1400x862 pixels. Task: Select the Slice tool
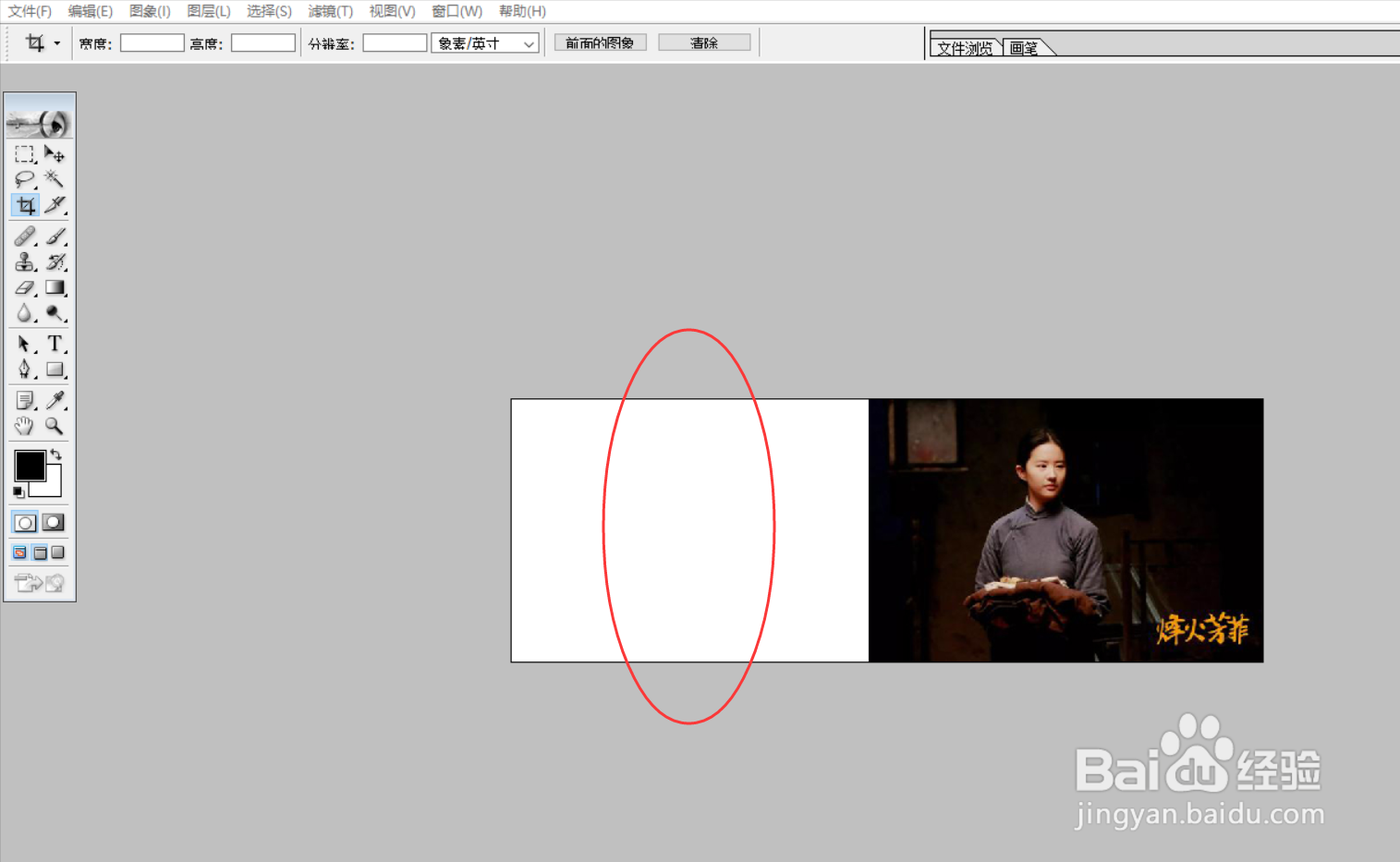(55, 205)
